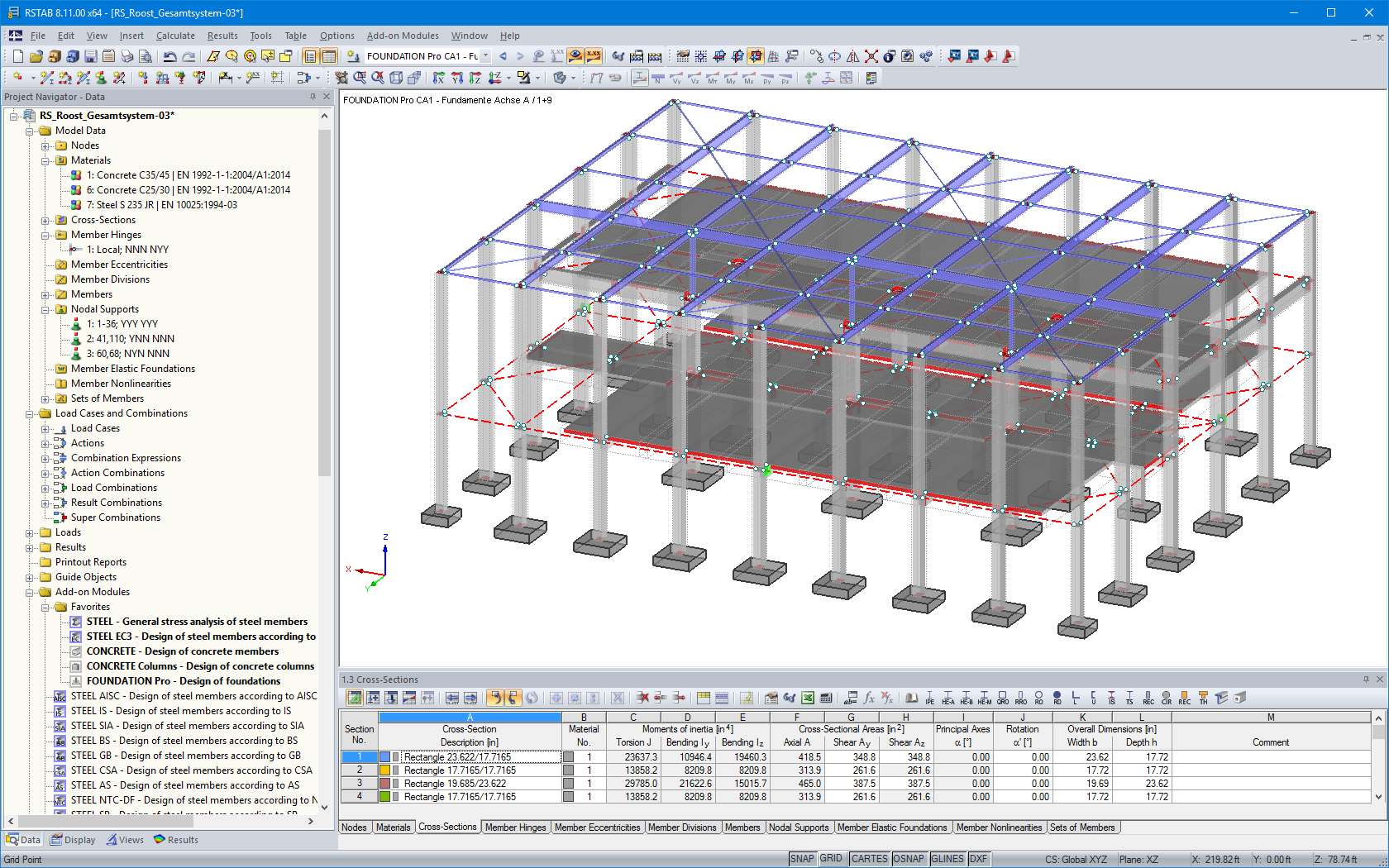The image size is (1389, 868).
Task: Open the FOUNDATION Pro CA1 dropdown
Action: 486,55
